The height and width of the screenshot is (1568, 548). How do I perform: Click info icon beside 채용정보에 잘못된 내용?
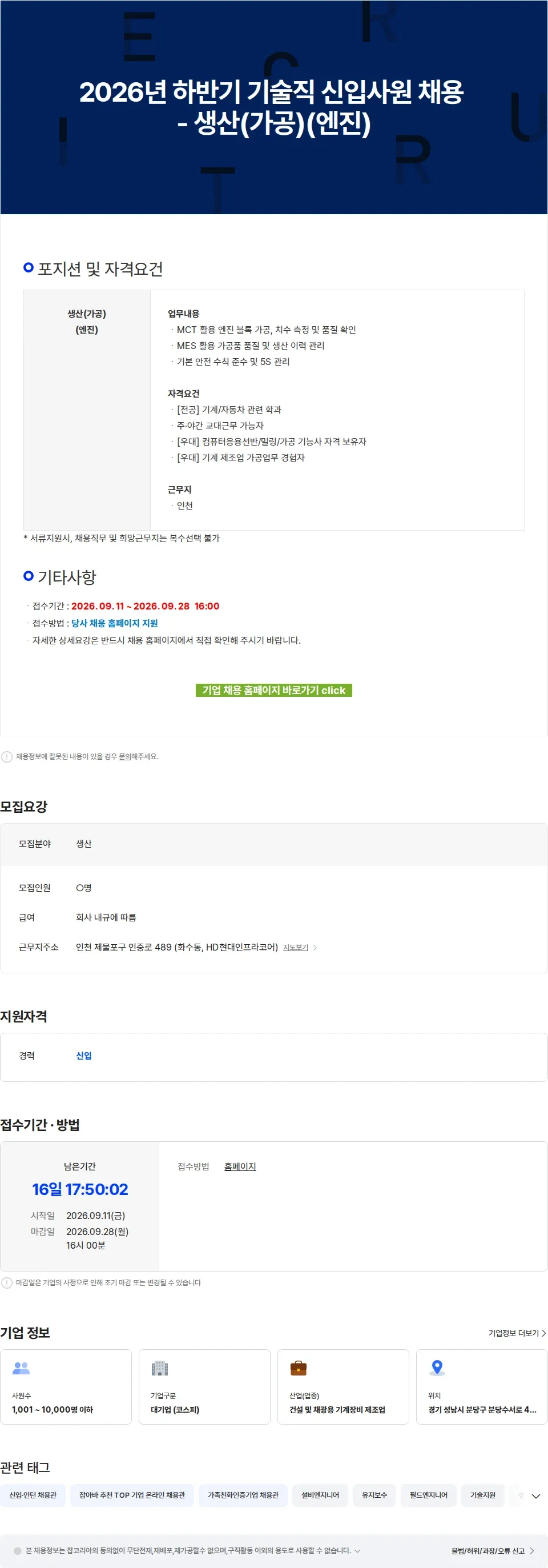pyautogui.click(x=7, y=757)
